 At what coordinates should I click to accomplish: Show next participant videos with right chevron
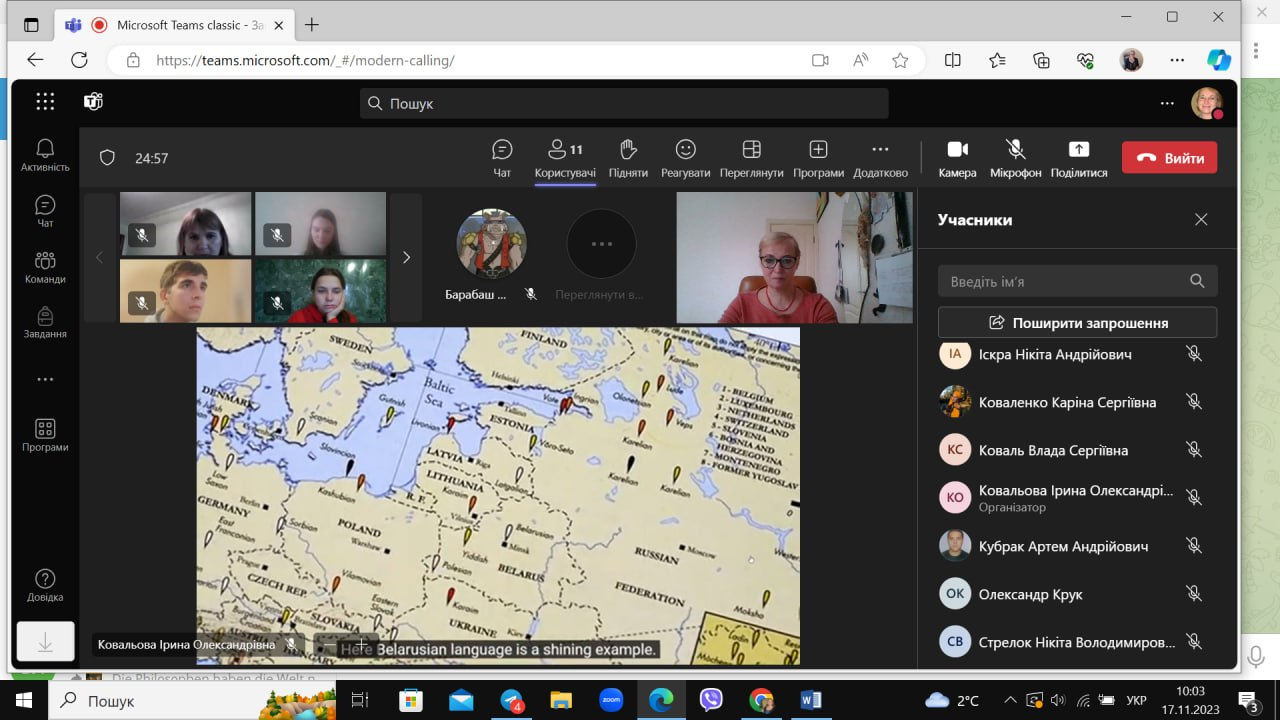click(x=406, y=258)
